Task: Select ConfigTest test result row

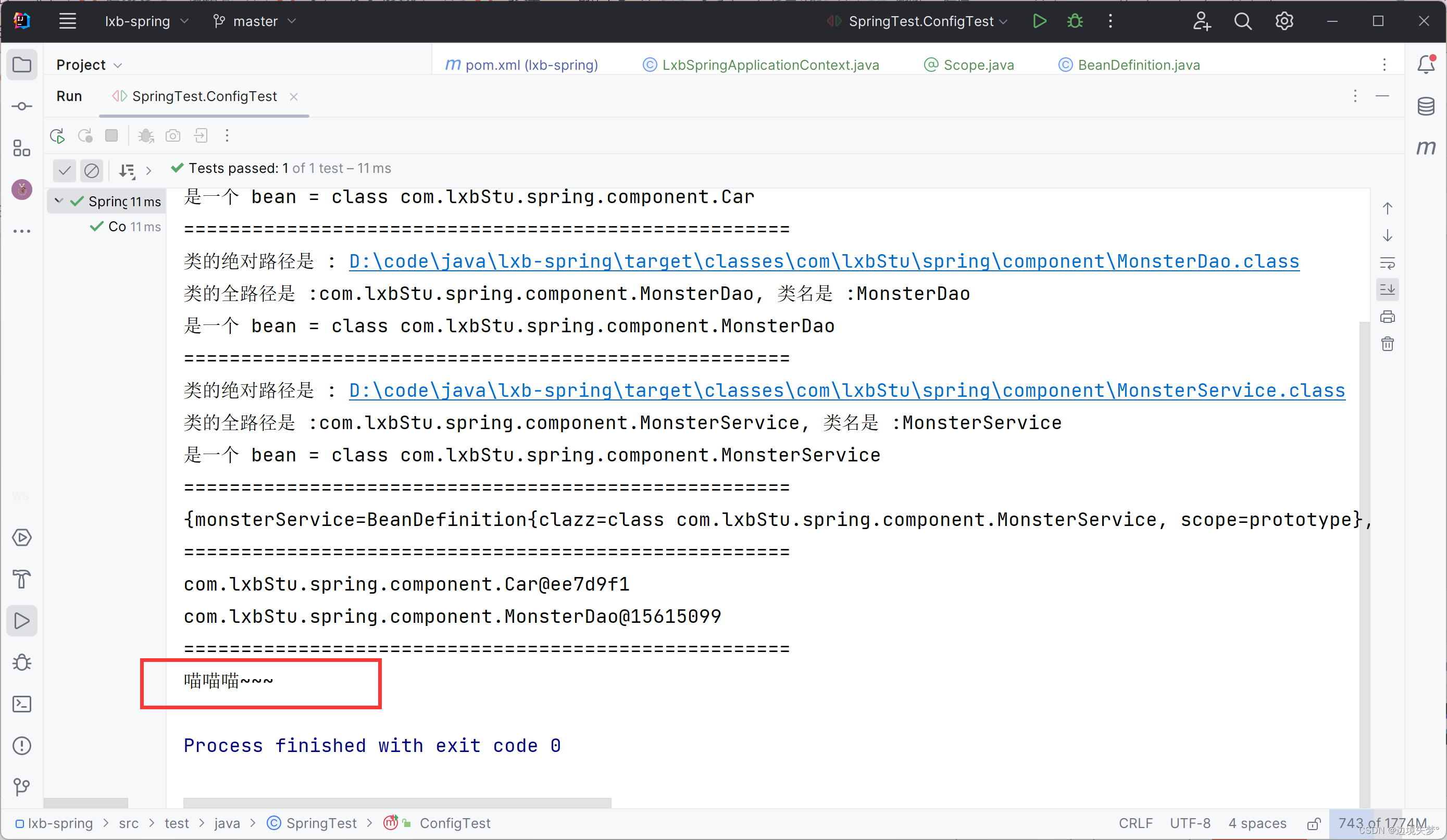Action: pyautogui.click(x=126, y=227)
